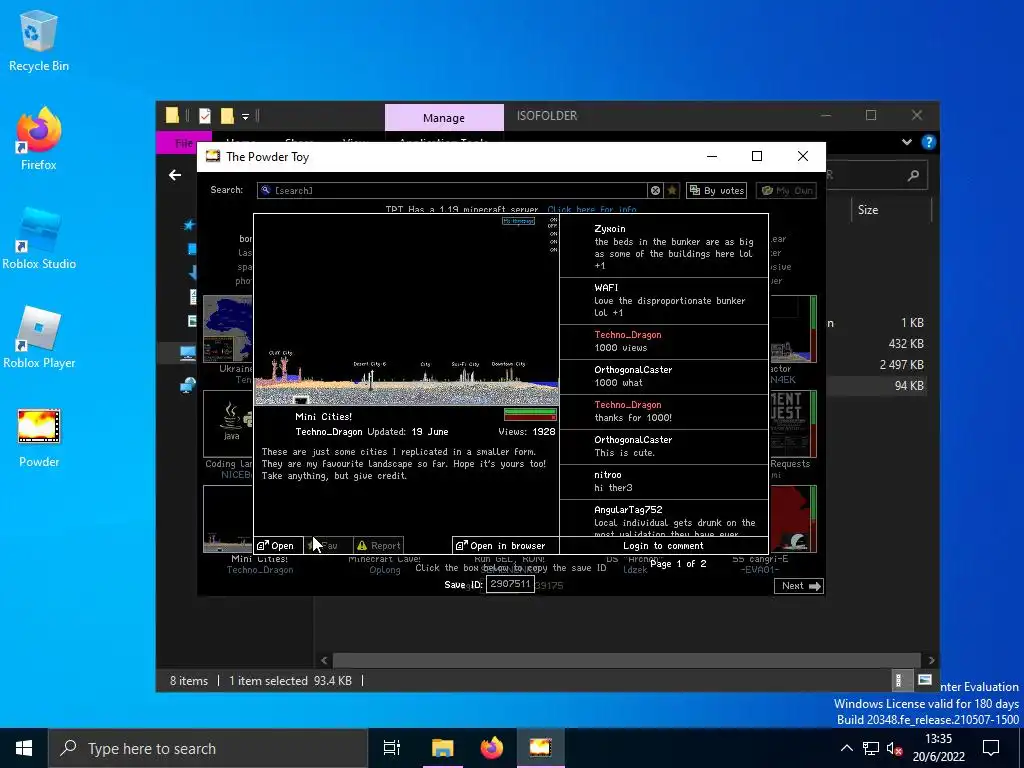1024x768 pixels.
Task: Select the file row sized 432 KB
Action: pos(876,344)
